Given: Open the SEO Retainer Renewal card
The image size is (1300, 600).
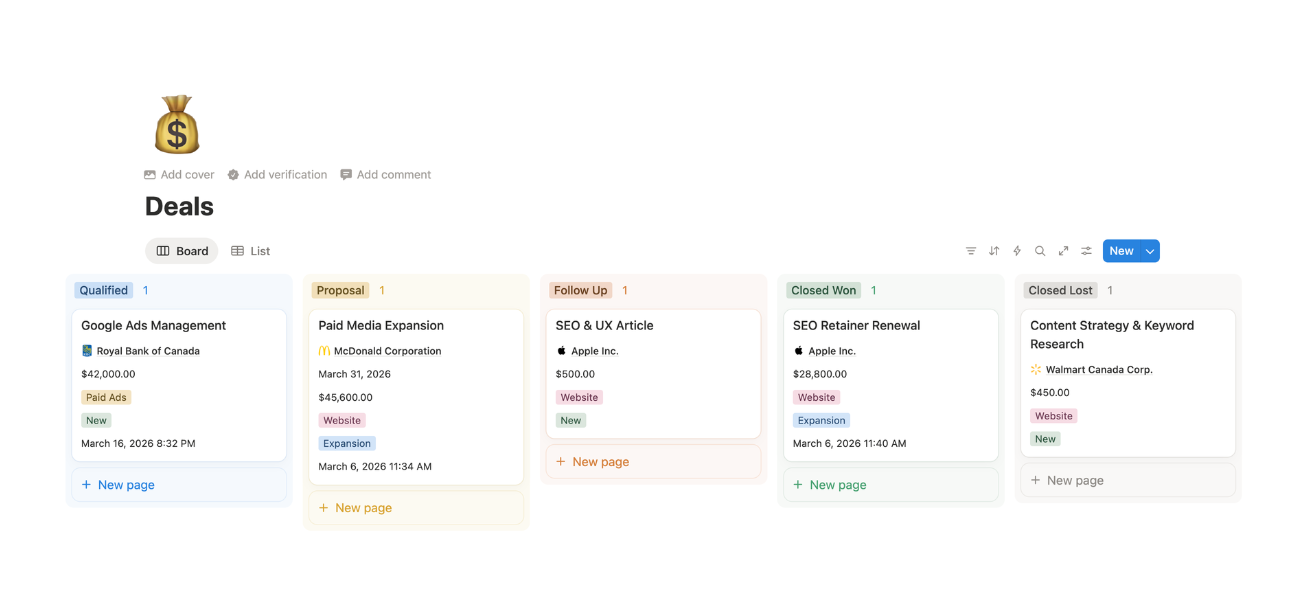Looking at the screenshot, I should (890, 385).
